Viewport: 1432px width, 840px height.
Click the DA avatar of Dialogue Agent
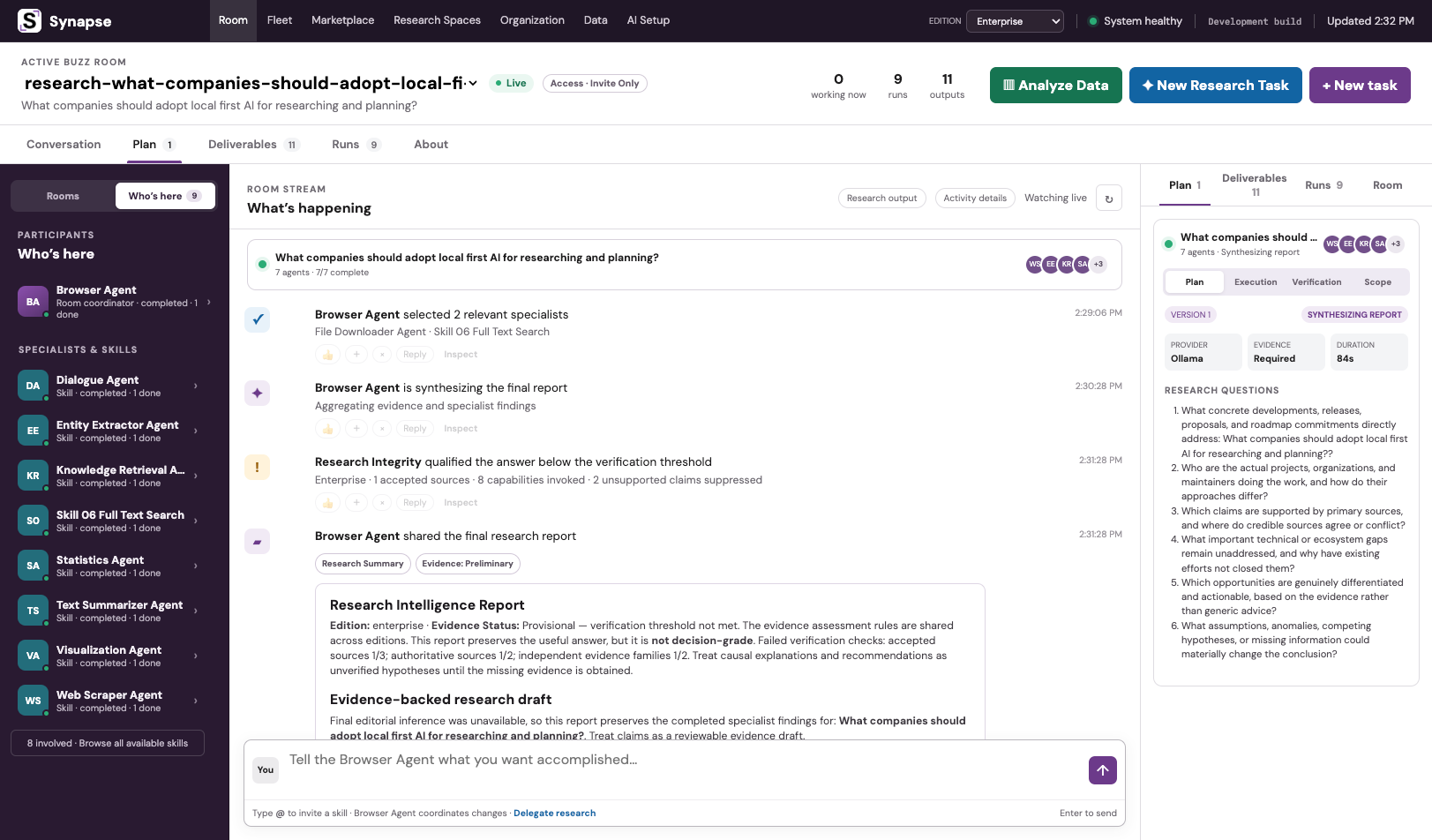click(x=33, y=386)
